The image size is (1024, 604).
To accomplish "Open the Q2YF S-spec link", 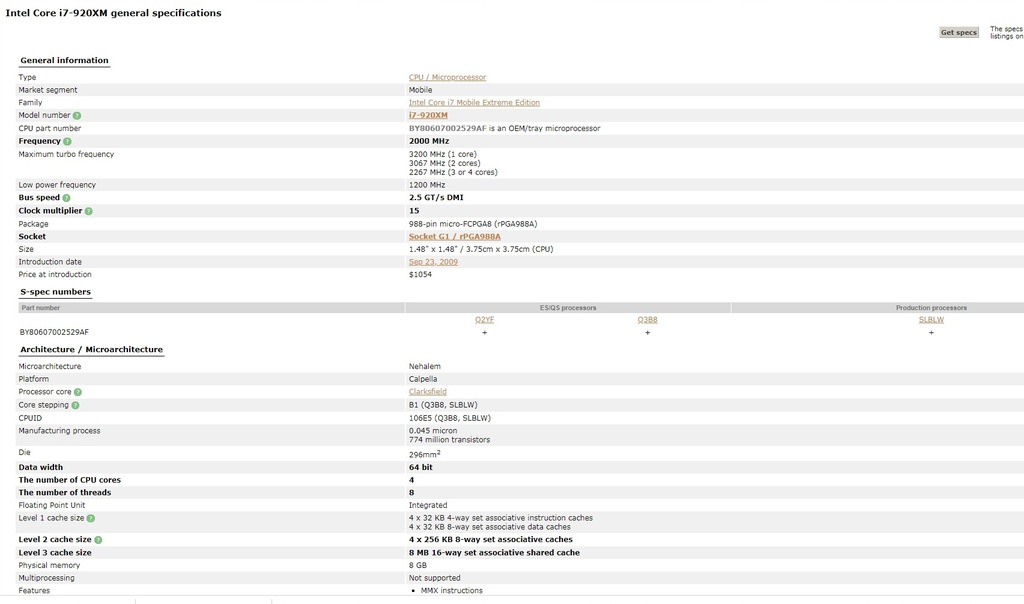I will (x=485, y=319).
